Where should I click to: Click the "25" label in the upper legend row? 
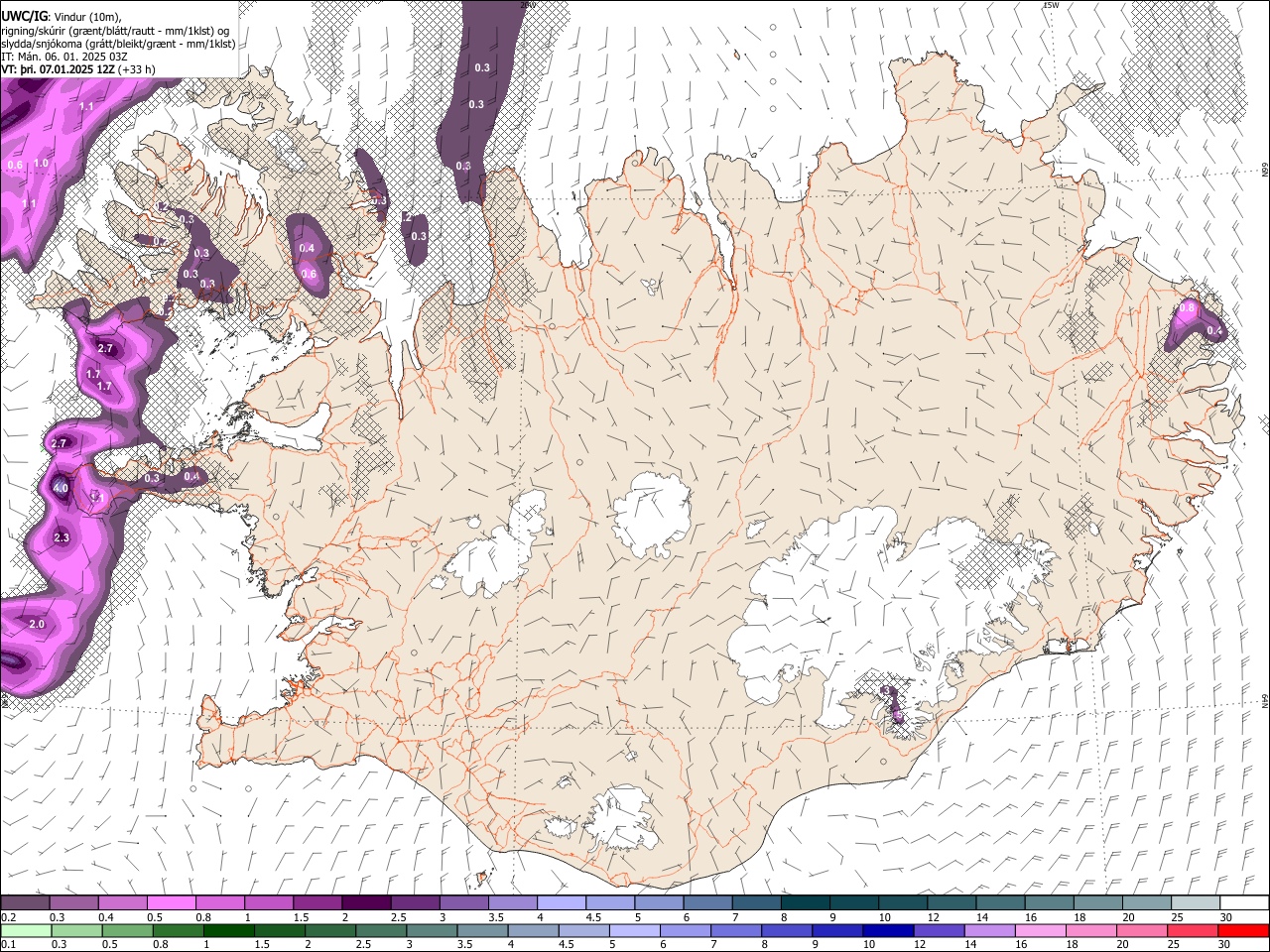[x=1176, y=917]
